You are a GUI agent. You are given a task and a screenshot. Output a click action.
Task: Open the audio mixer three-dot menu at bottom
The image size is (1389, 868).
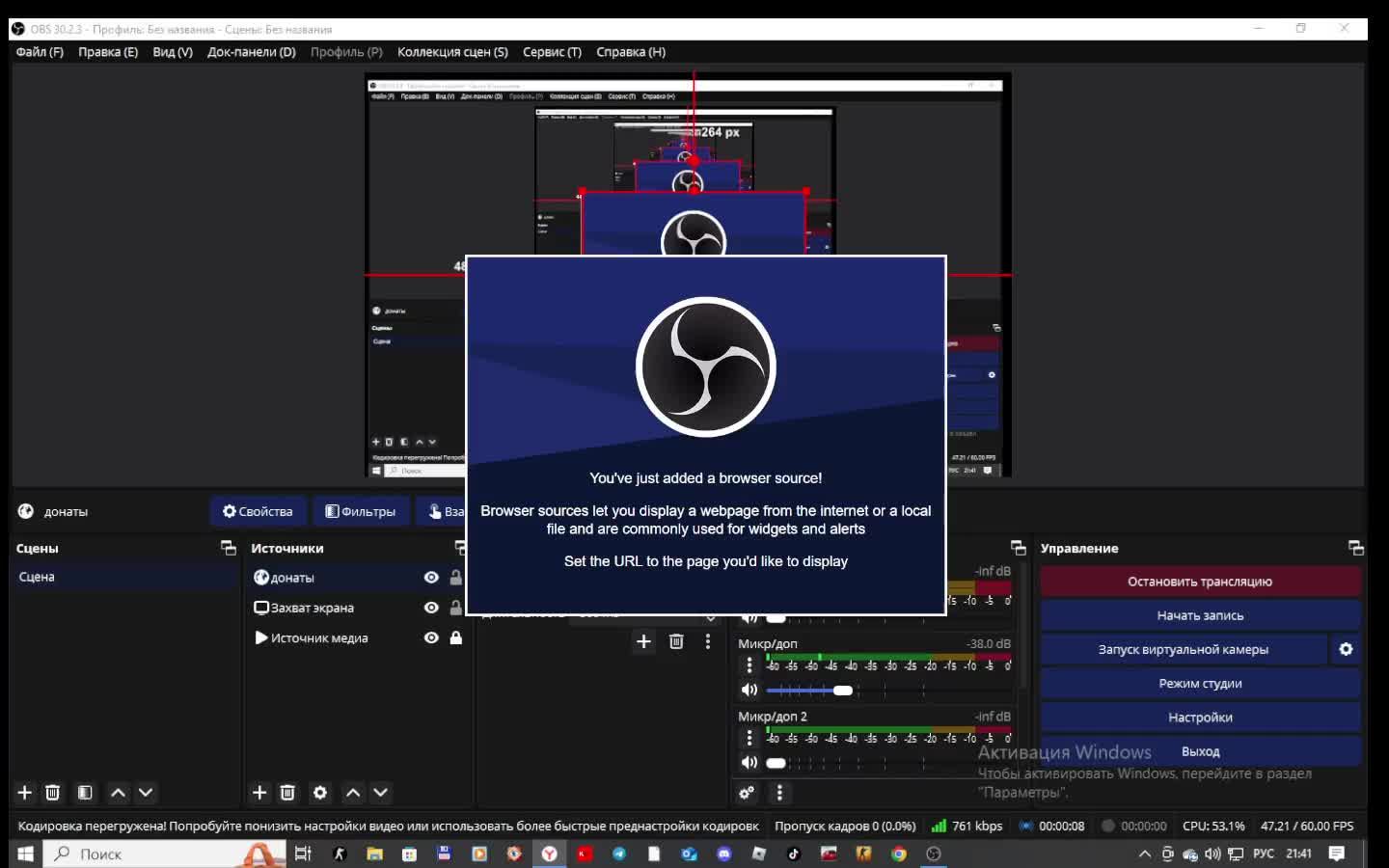(x=779, y=793)
